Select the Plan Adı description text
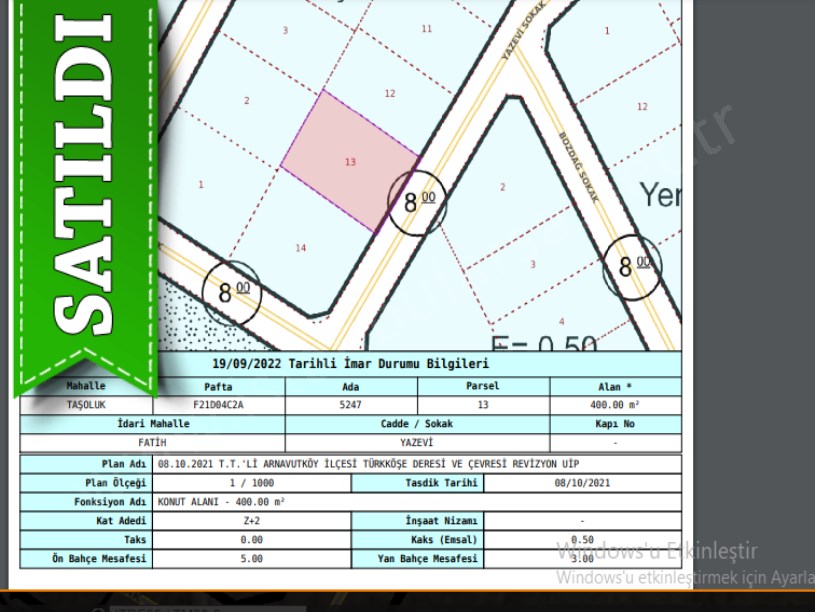The image size is (815, 612). click(366, 464)
